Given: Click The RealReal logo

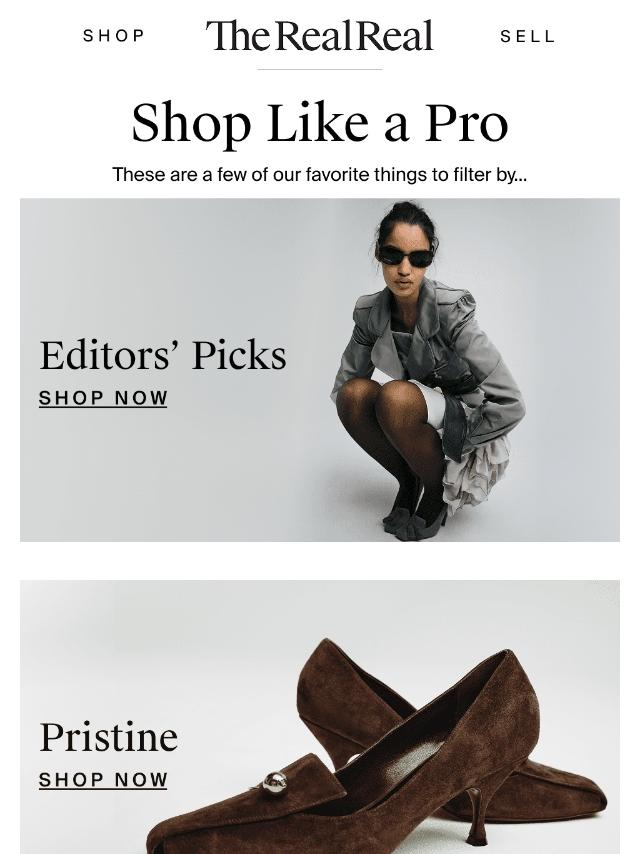Looking at the screenshot, I should tap(320, 35).
